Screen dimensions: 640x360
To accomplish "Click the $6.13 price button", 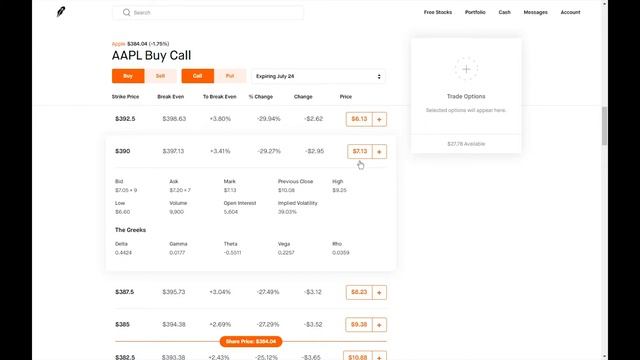I will point(359,119).
